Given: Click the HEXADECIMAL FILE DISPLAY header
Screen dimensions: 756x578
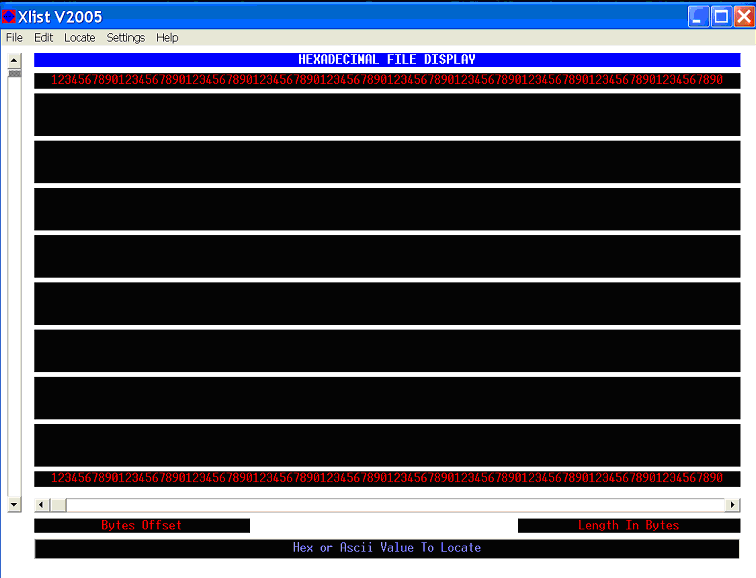Looking at the screenshot, I should (x=387, y=60).
